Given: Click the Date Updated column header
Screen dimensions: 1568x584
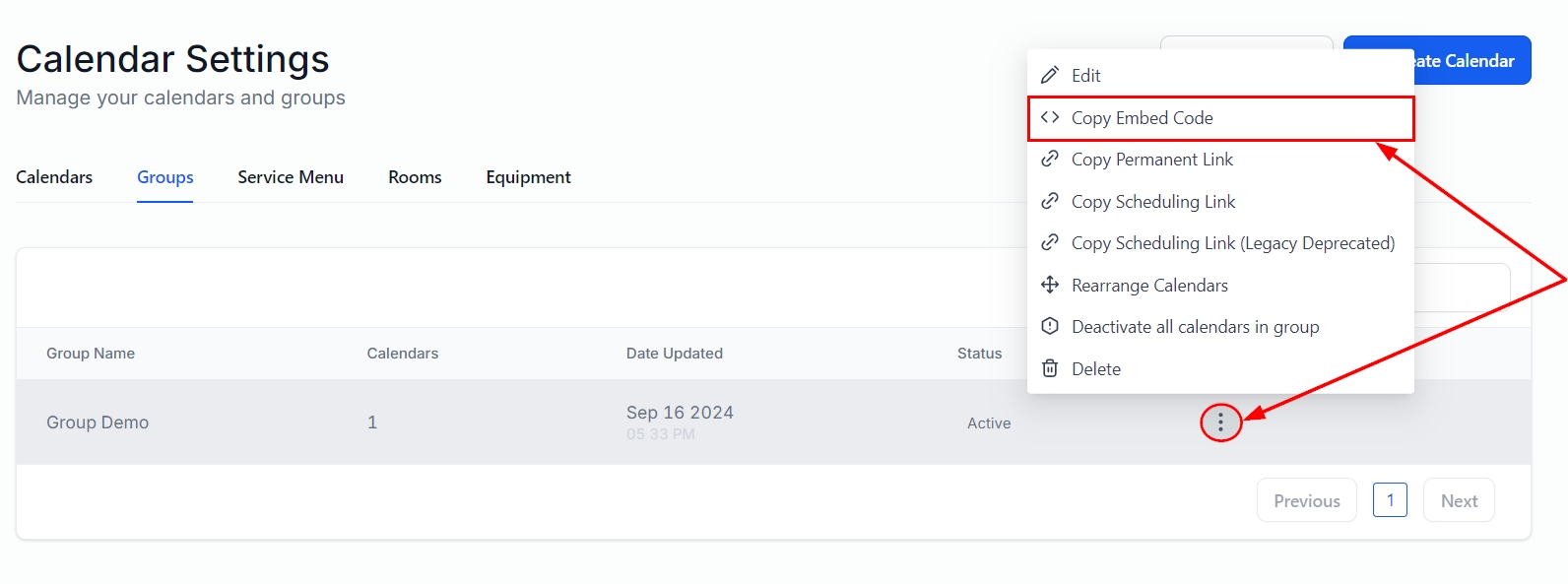Looking at the screenshot, I should [675, 354].
